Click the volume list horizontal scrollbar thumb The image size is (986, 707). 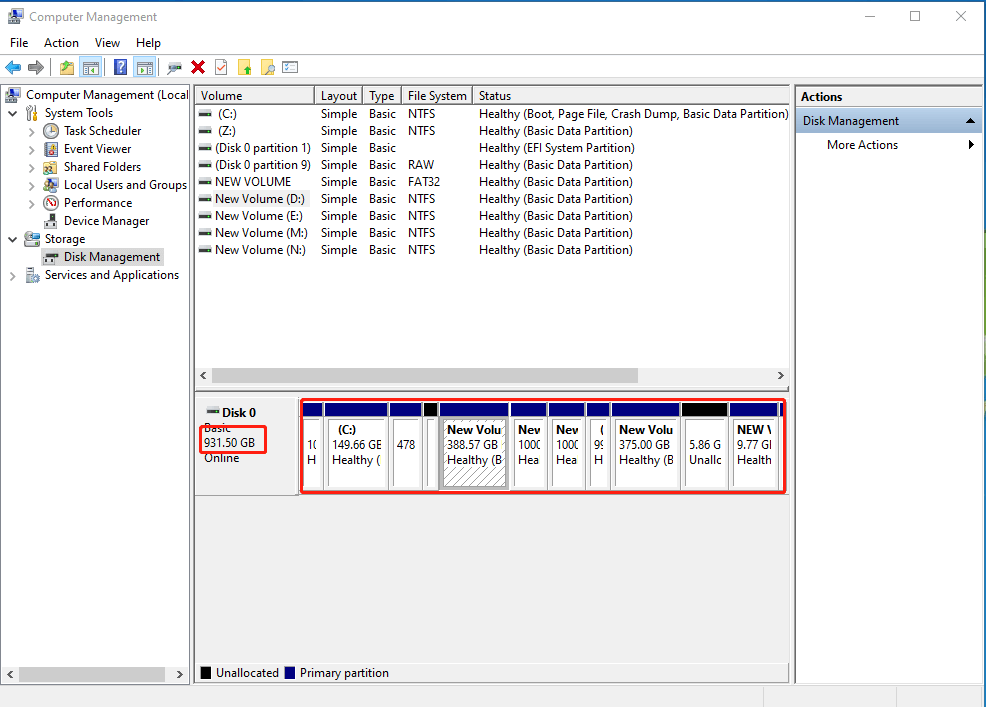[x=425, y=376]
